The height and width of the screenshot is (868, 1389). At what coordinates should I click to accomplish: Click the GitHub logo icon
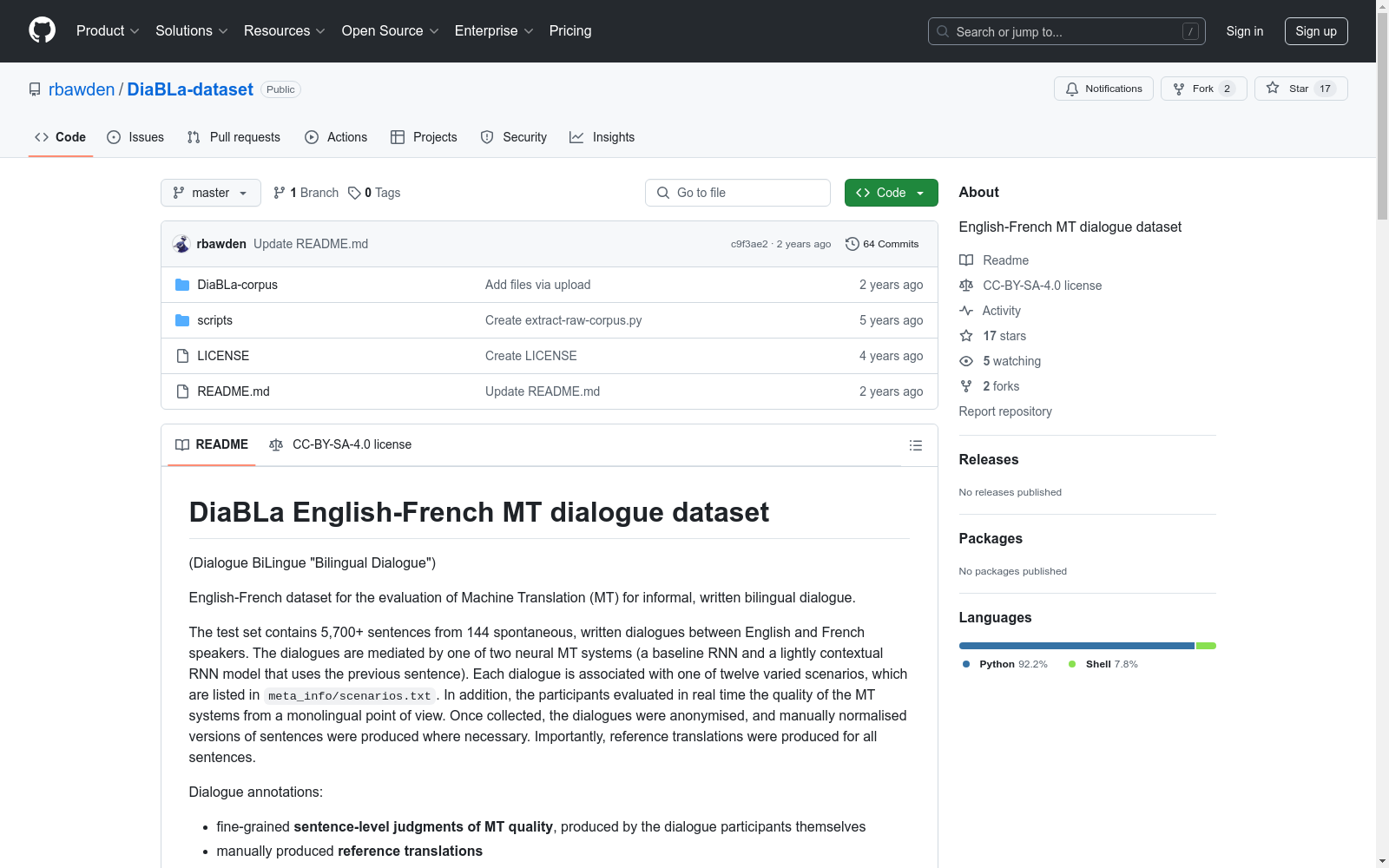(42, 30)
